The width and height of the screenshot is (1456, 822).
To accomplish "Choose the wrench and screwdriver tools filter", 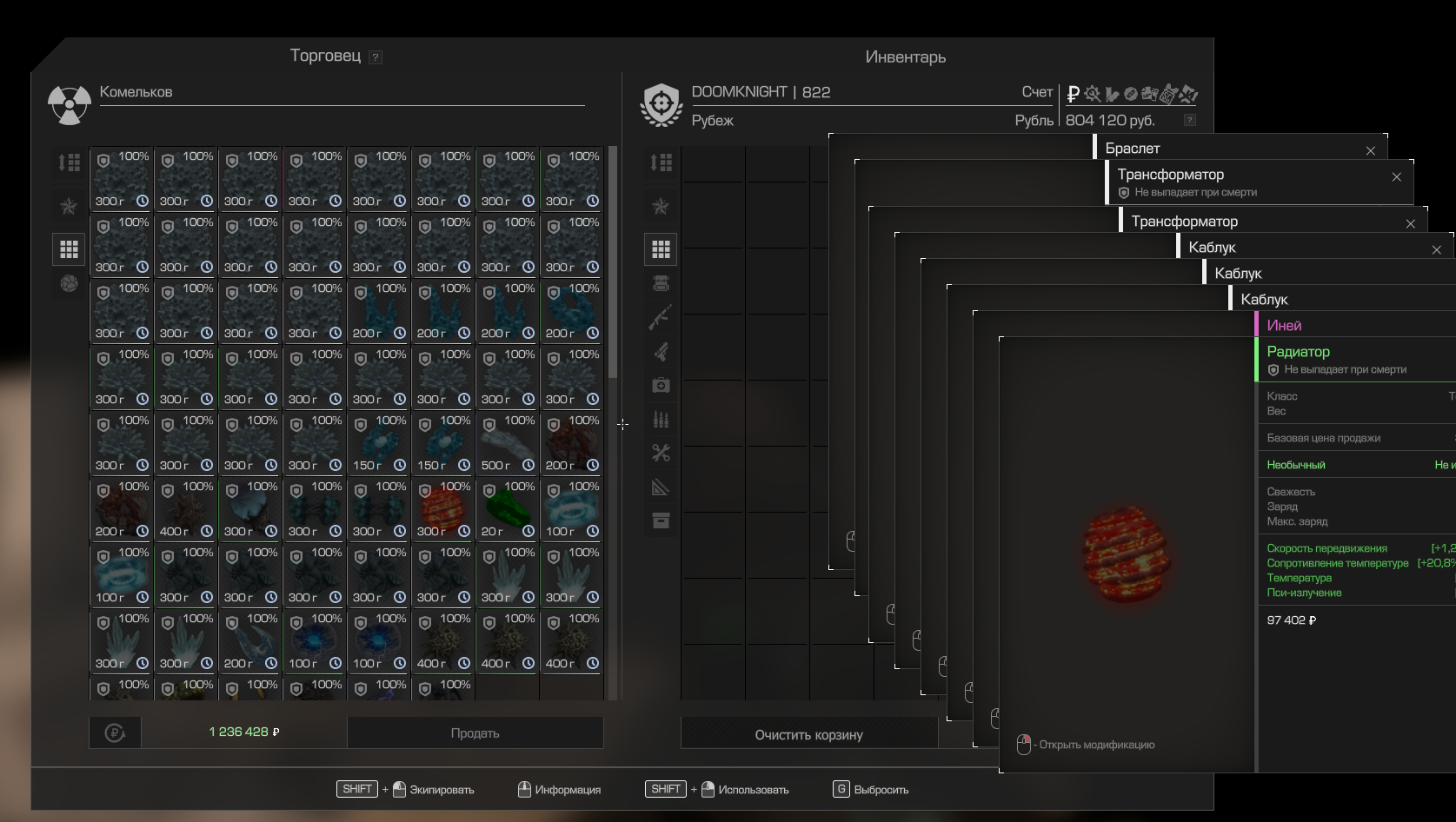I will click(661, 453).
